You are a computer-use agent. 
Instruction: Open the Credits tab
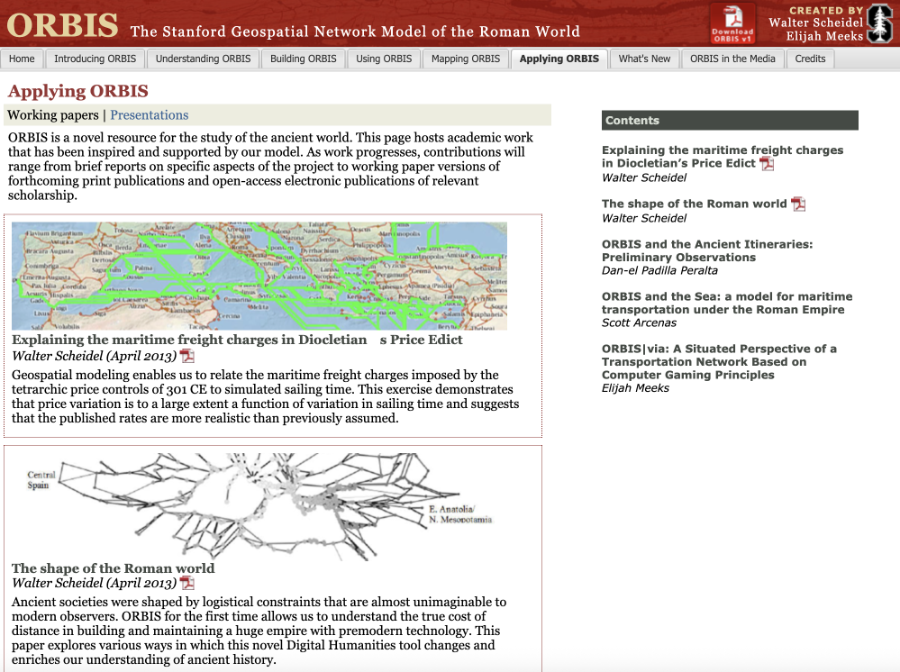tap(810, 59)
